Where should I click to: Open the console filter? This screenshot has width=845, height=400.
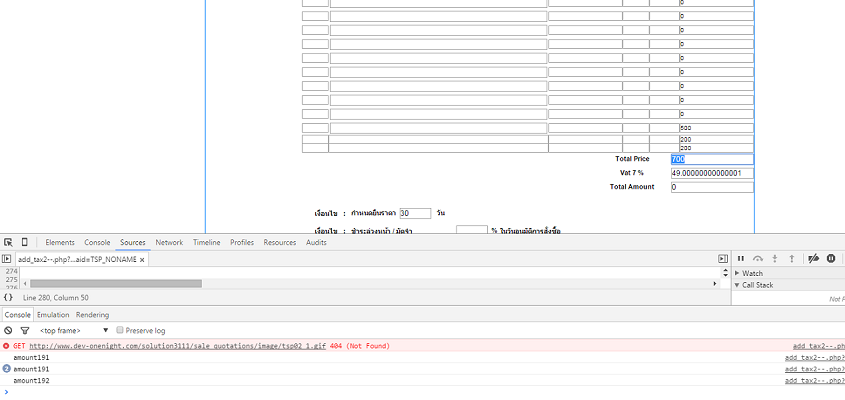point(25,330)
